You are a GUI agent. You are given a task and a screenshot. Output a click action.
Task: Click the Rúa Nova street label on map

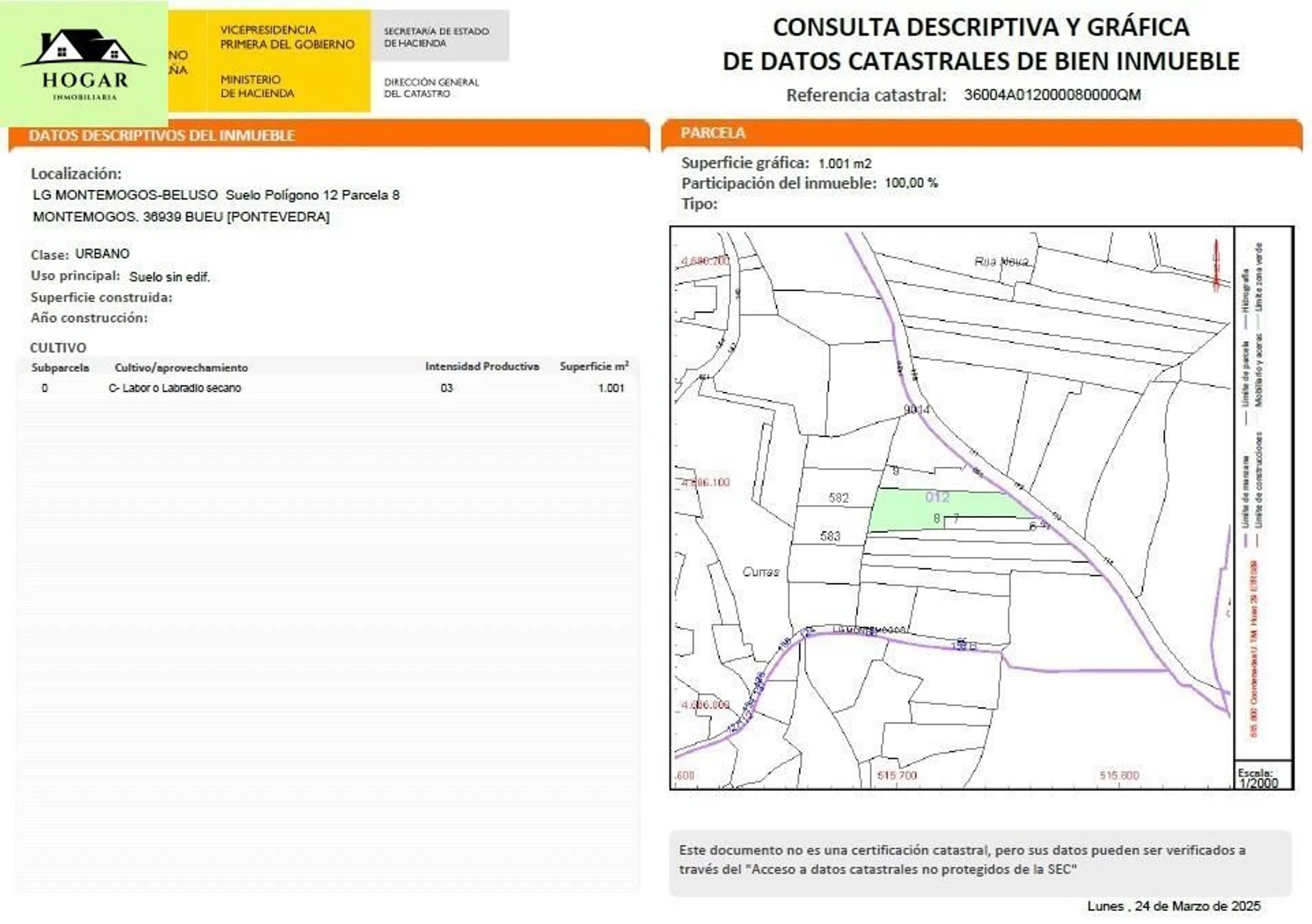[1001, 262]
